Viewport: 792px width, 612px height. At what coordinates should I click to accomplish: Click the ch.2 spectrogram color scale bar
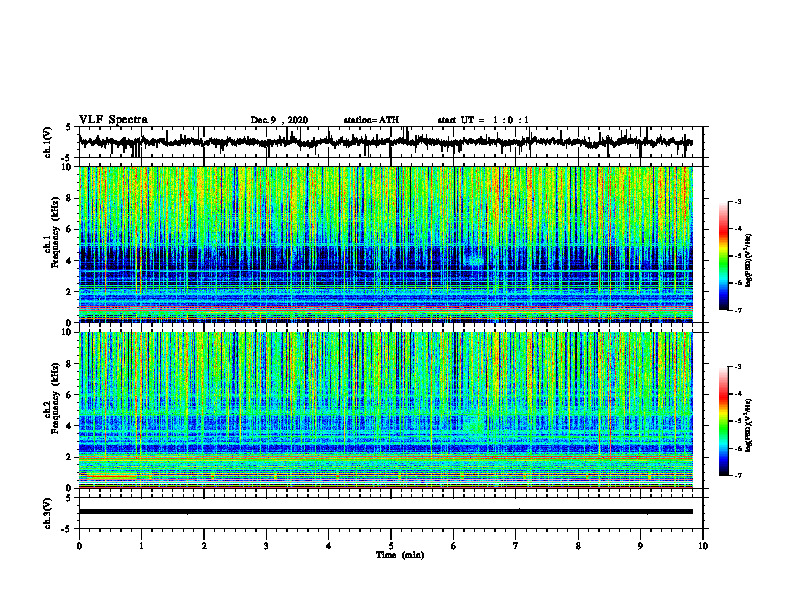[x=723, y=421]
